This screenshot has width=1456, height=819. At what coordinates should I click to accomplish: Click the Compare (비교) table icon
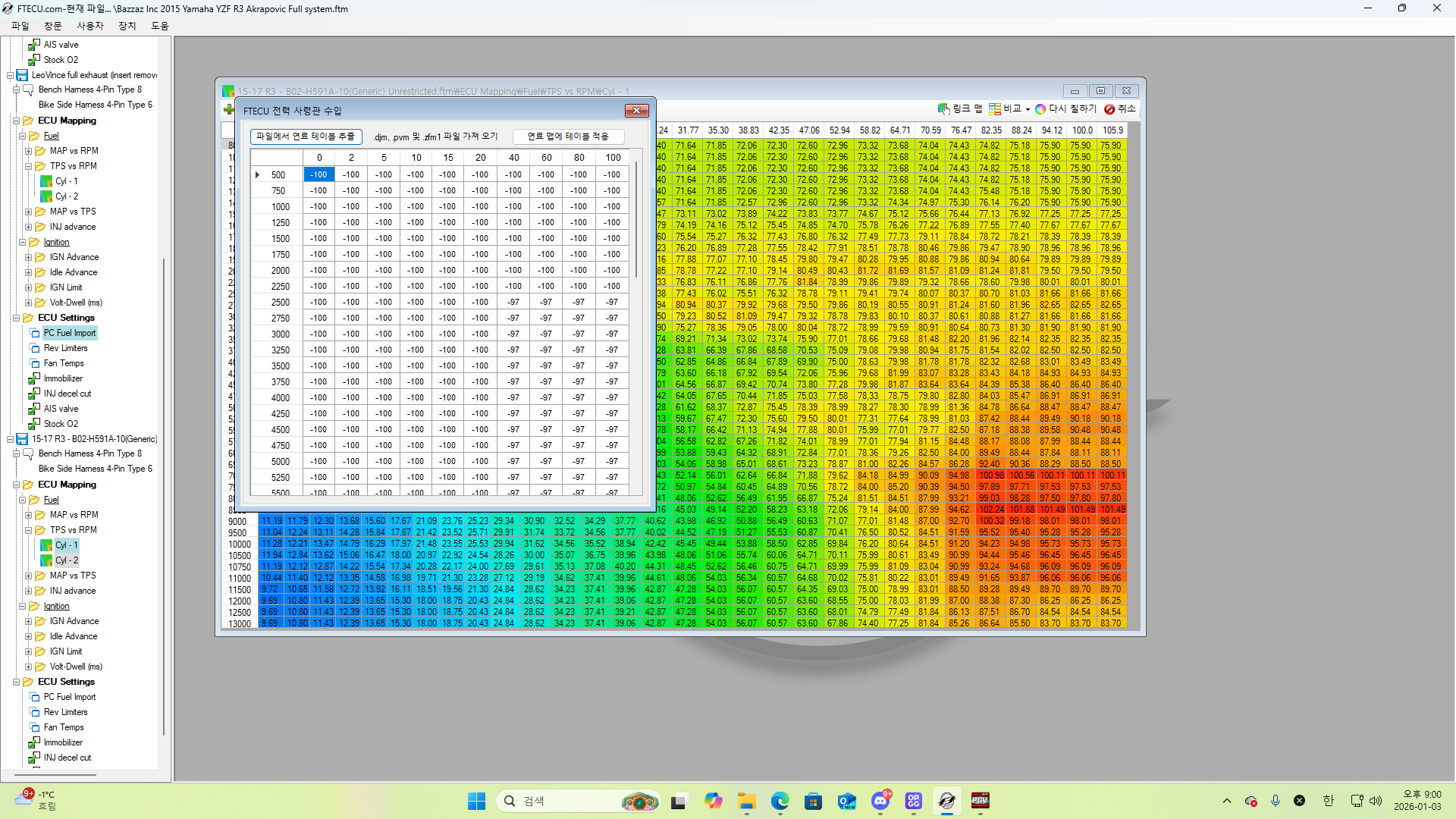[995, 109]
